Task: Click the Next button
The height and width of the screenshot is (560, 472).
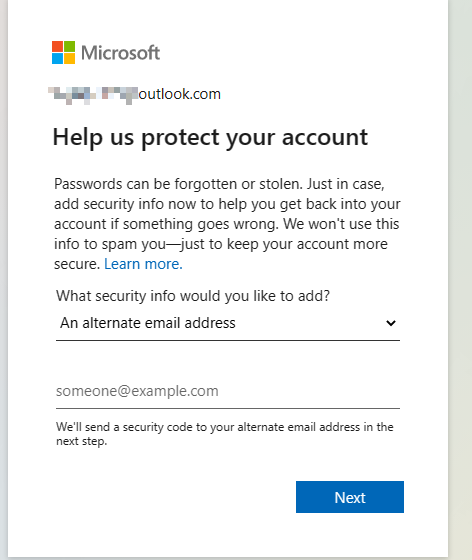Action: click(x=350, y=497)
